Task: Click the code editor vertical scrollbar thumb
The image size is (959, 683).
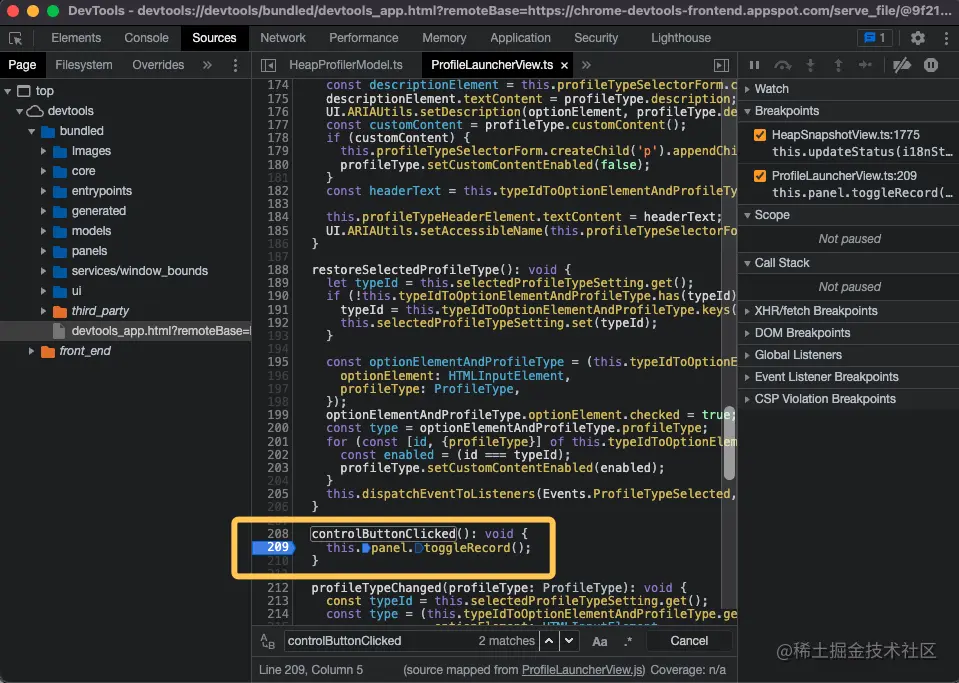Action: [729, 443]
